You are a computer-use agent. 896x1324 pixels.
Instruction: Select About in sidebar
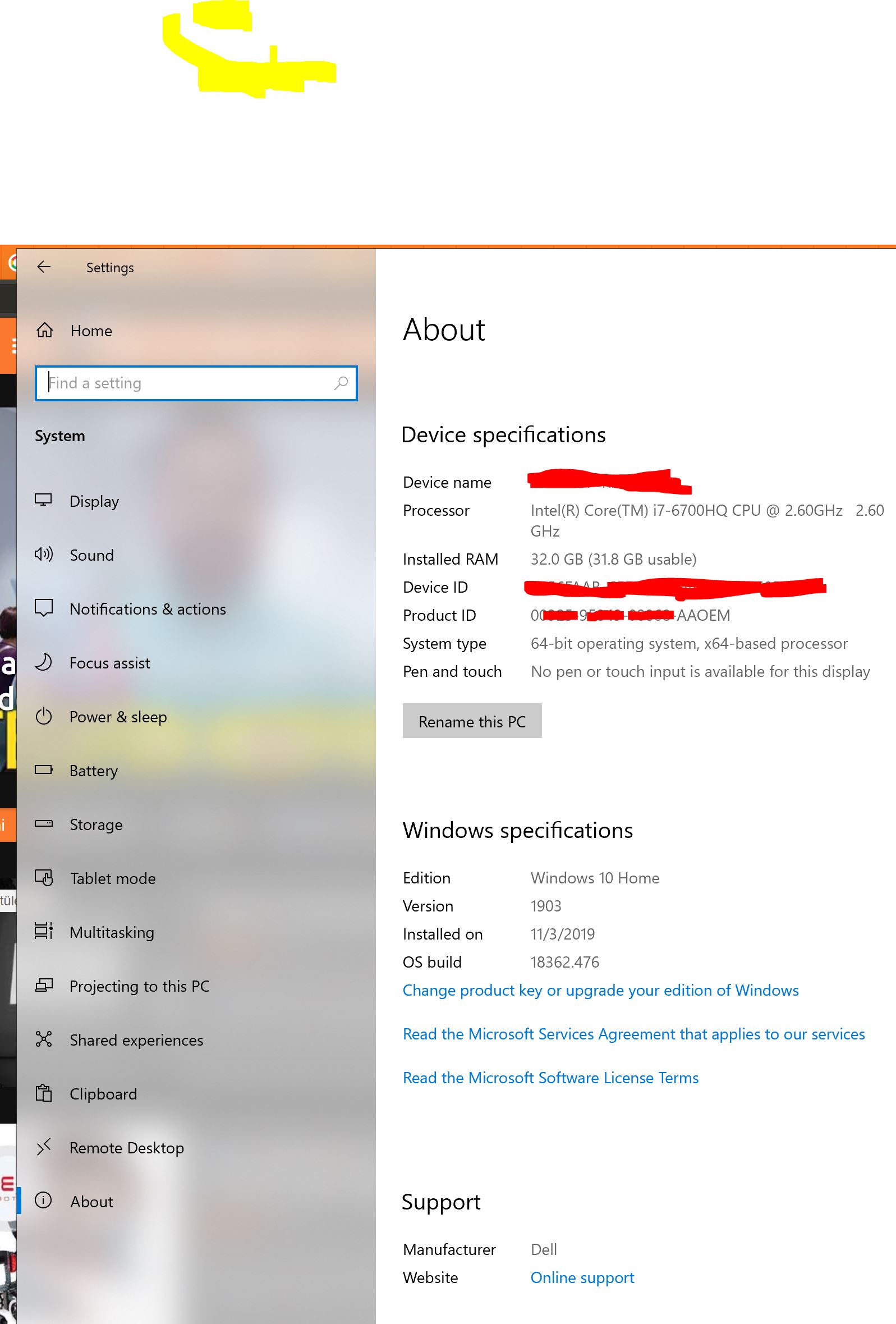coord(91,1202)
